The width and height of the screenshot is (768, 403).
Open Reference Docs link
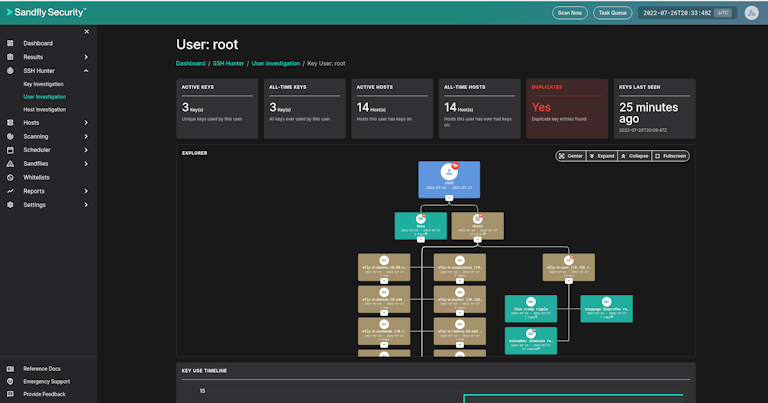pyautogui.click(x=42, y=369)
